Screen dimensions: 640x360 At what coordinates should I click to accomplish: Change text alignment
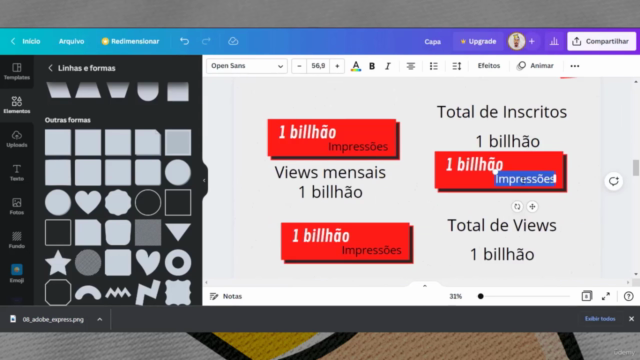pyautogui.click(x=411, y=66)
